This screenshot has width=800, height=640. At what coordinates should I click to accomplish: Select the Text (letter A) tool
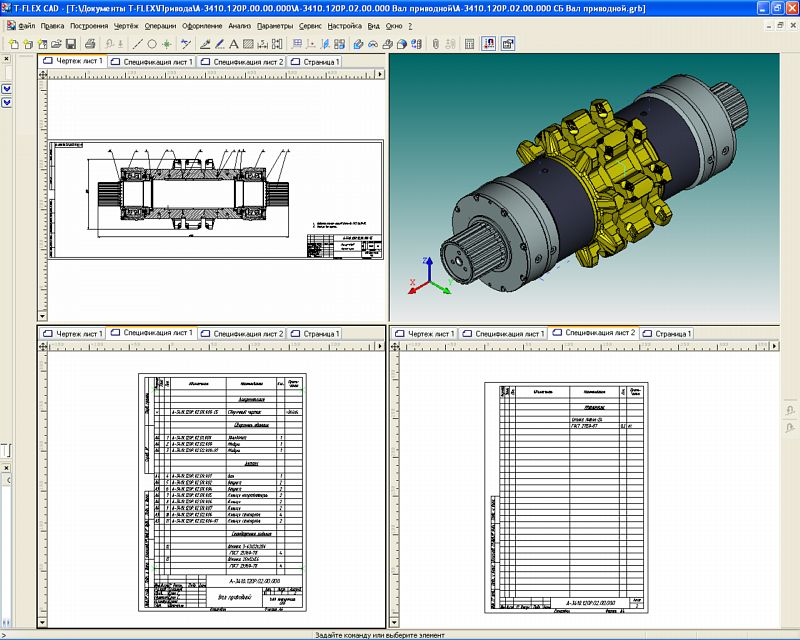(x=233, y=44)
